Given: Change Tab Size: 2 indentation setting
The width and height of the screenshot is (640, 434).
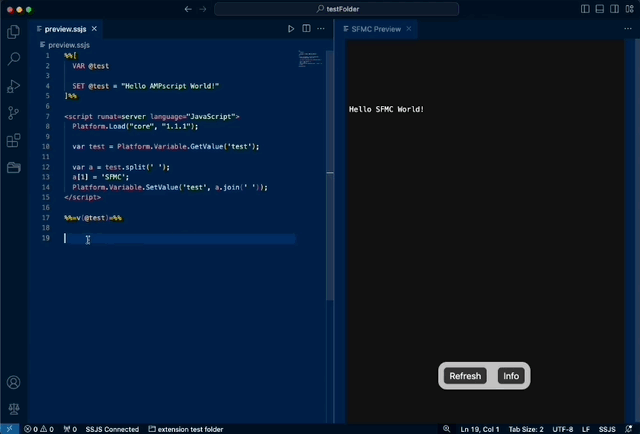Looking at the screenshot, I should tap(526, 429).
